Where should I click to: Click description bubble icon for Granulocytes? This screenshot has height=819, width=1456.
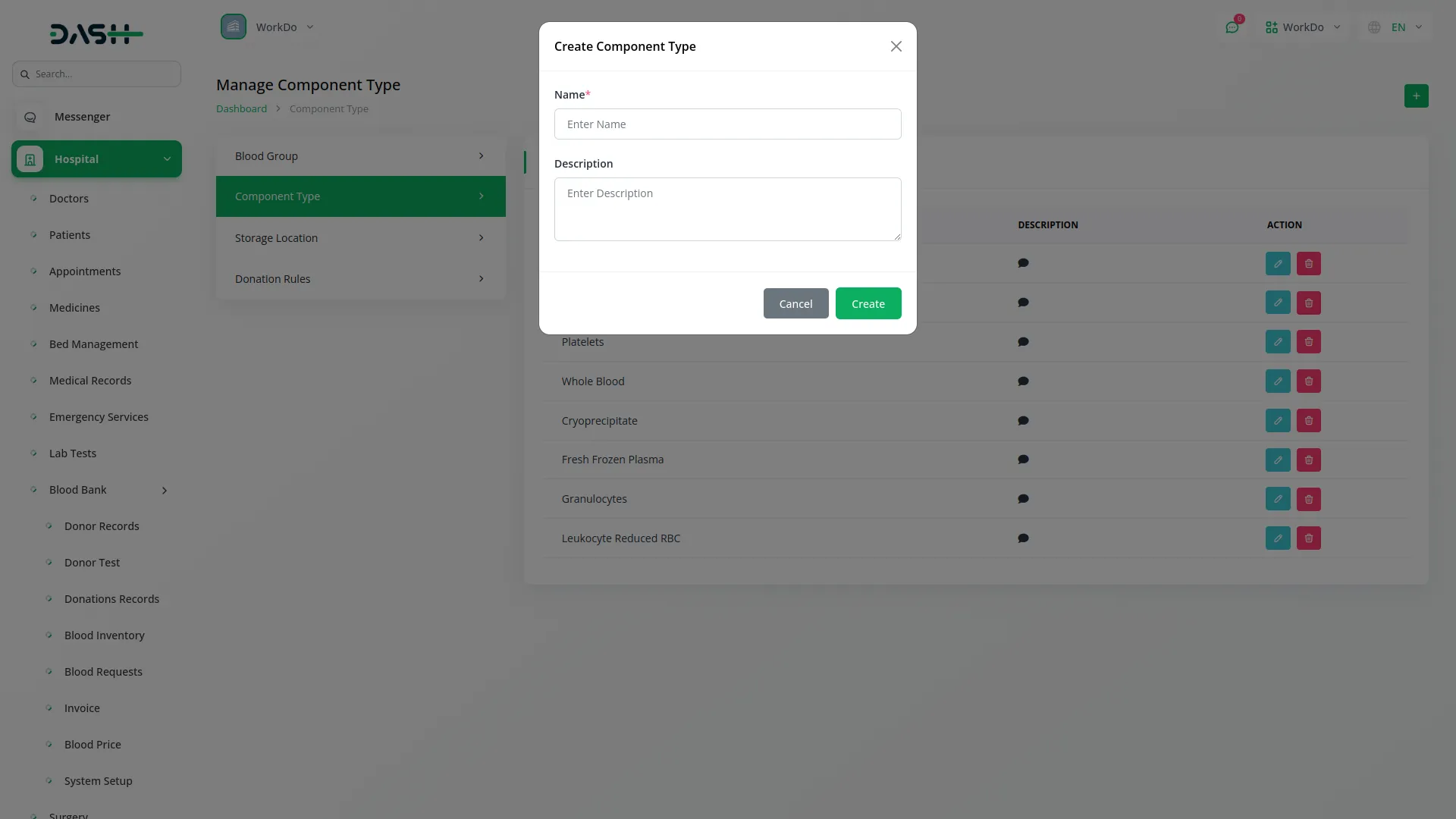coord(1023,499)
